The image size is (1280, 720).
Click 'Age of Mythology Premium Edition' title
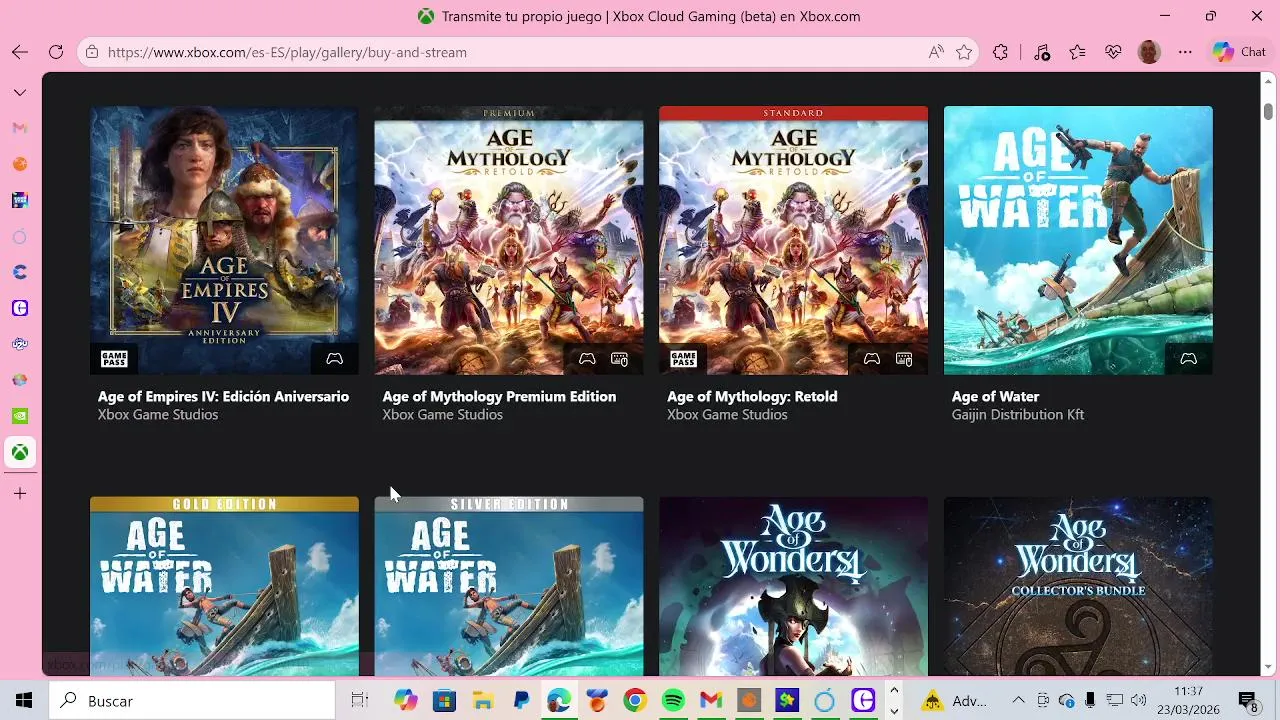coord(499,396)
